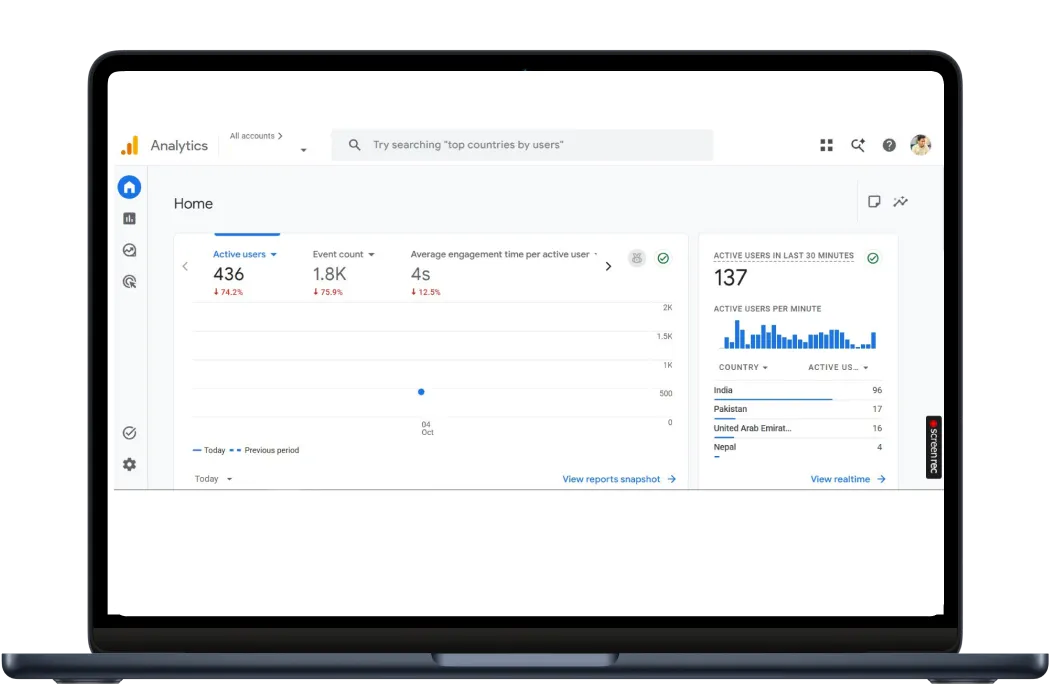
Task: Show previous metrics with left chevron
Action: pyautogui.click(x=185, y=266)
